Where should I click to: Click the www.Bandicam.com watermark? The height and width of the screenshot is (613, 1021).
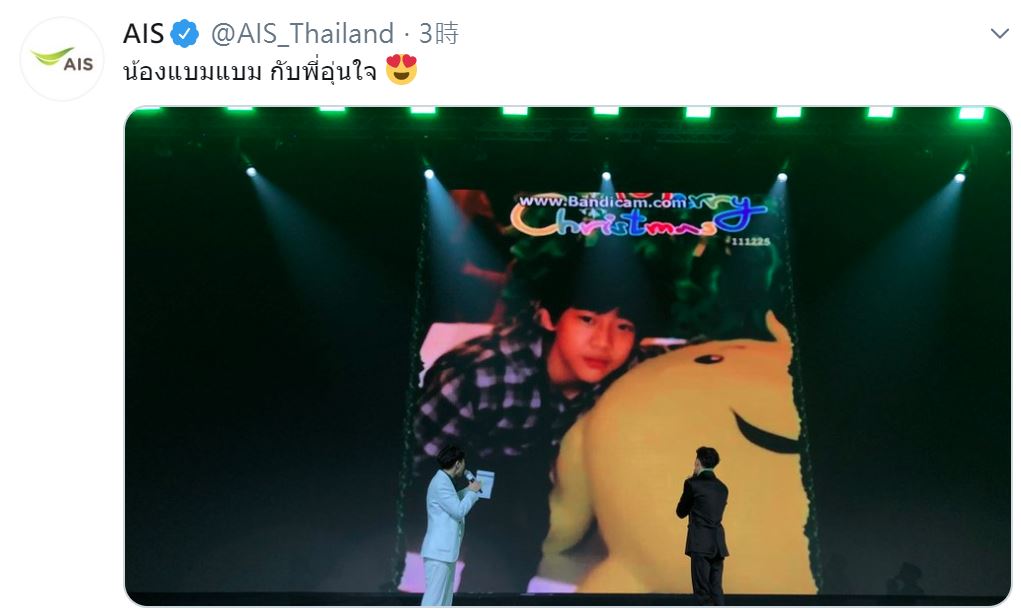(602, 201)
